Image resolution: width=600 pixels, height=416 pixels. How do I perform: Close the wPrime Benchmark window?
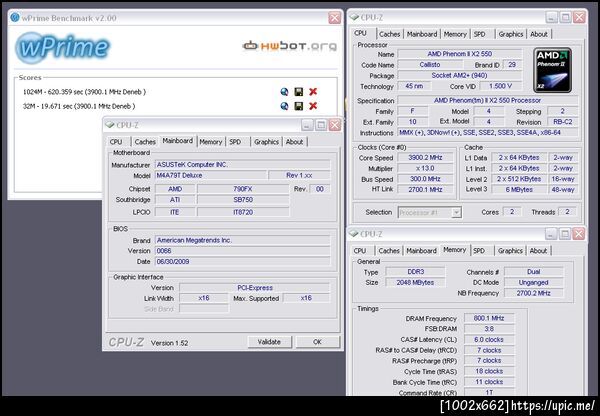pyautogui.click(x=334, y=18)
